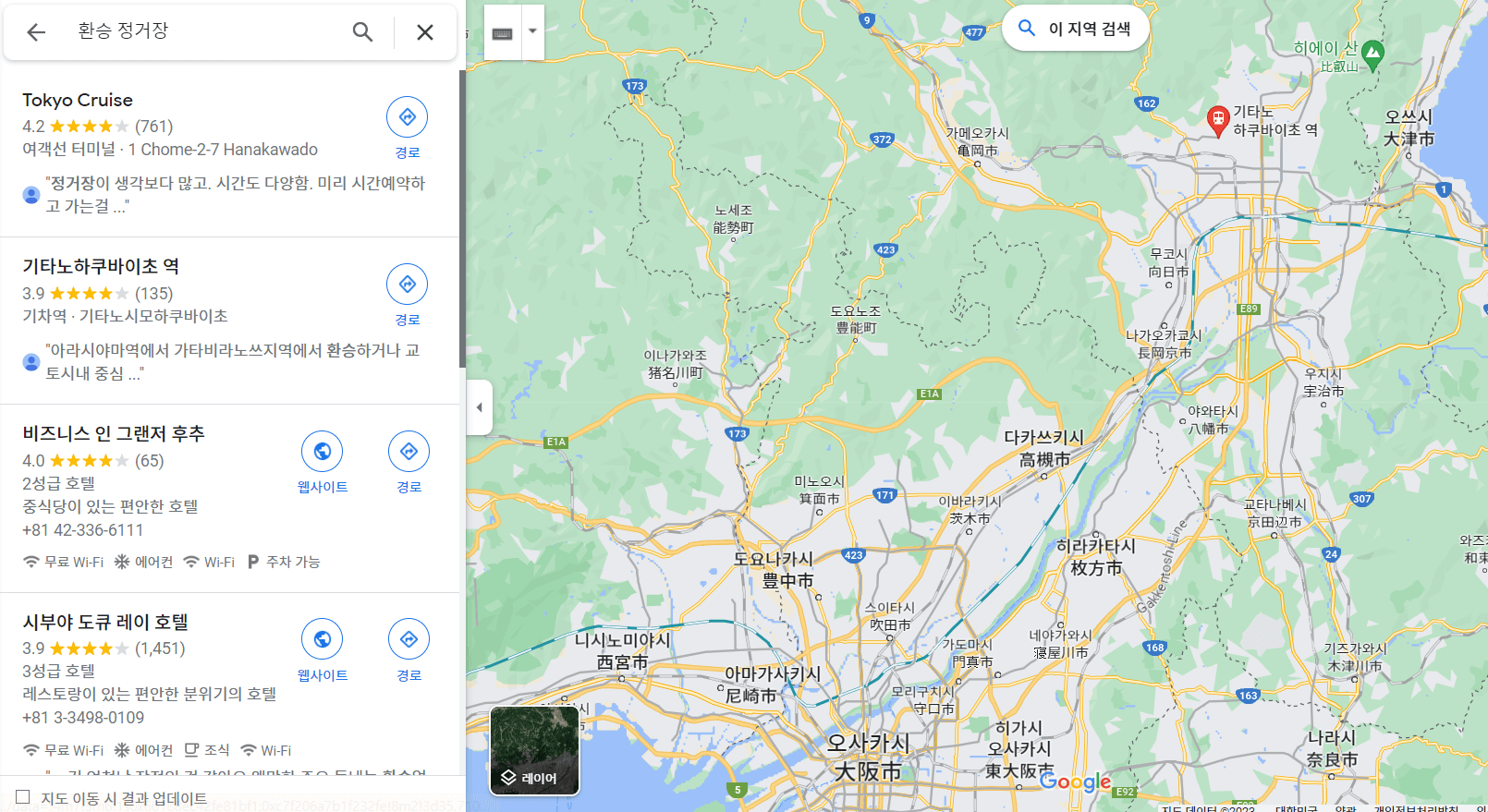1488x812 pixels.
Task: Click the Tokyo Cruise review snippet
Action: click(x=235, y=194)
